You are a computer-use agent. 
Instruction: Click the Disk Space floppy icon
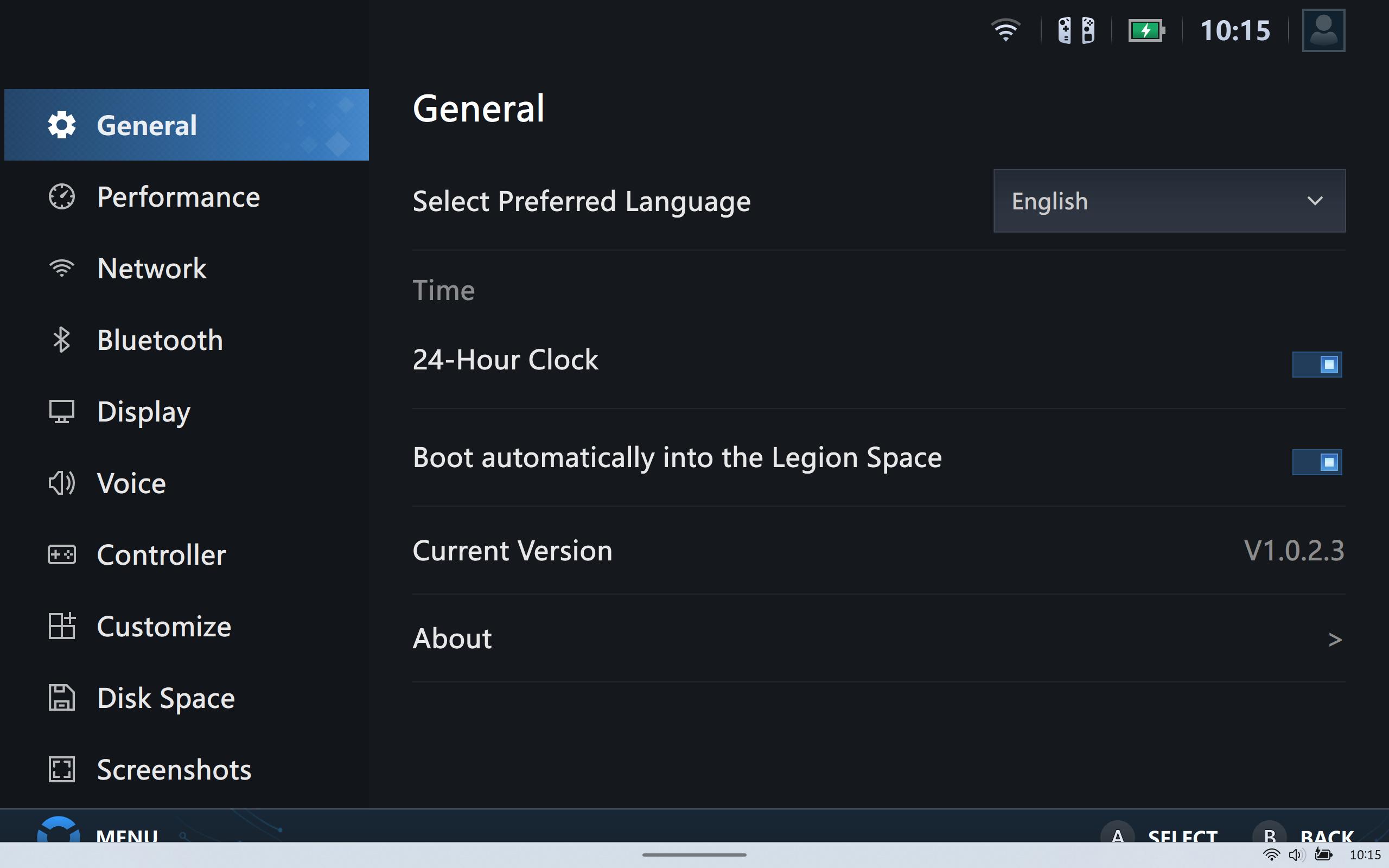click(61, 698)
